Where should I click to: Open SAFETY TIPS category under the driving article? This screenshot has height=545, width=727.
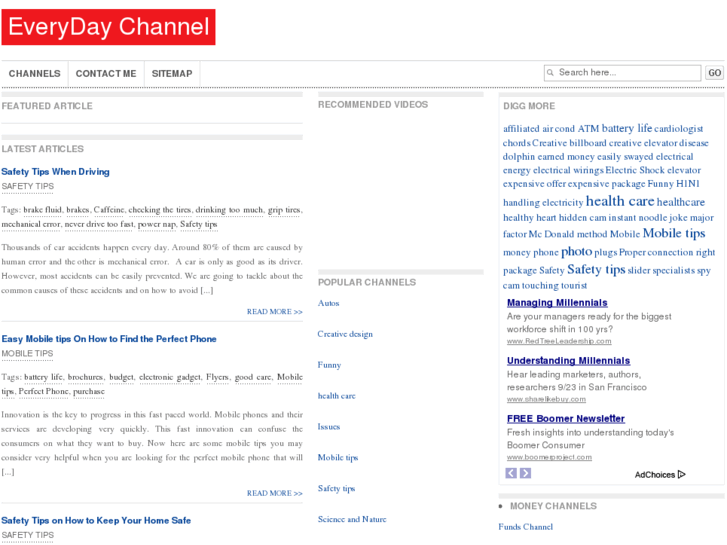point(27,186)
